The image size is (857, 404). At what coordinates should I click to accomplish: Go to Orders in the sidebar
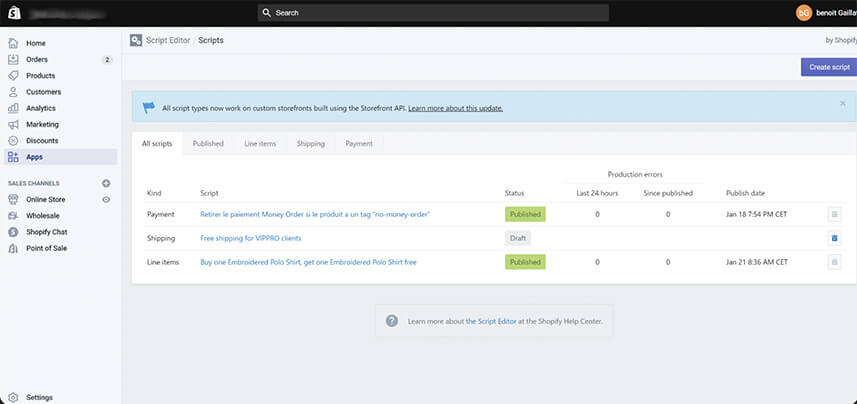coord(37,59)
